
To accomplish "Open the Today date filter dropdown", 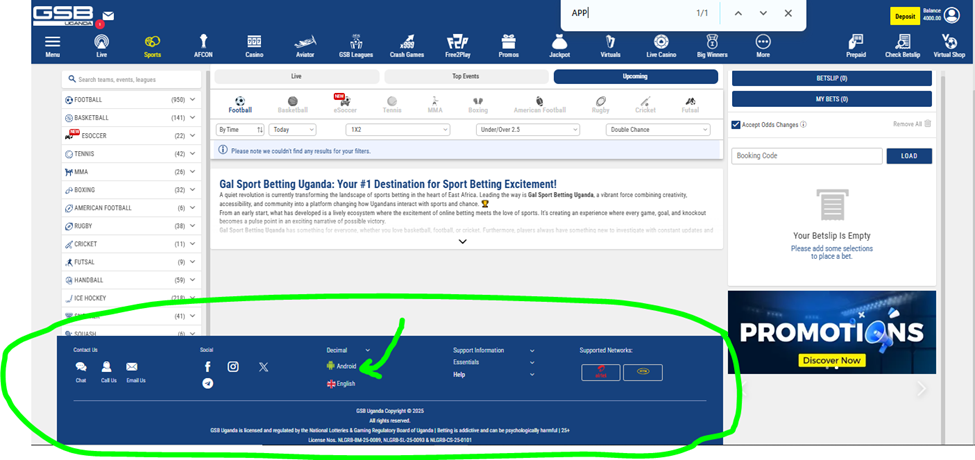I will (x=292, y=130).
